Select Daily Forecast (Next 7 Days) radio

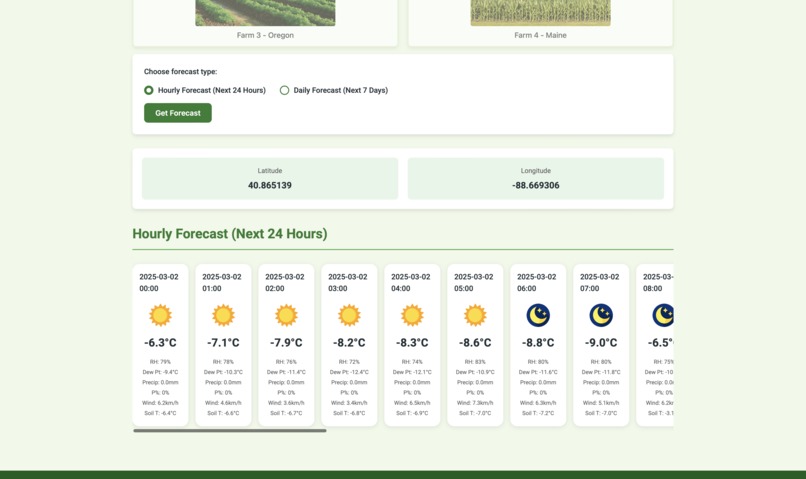click(284, 90)
